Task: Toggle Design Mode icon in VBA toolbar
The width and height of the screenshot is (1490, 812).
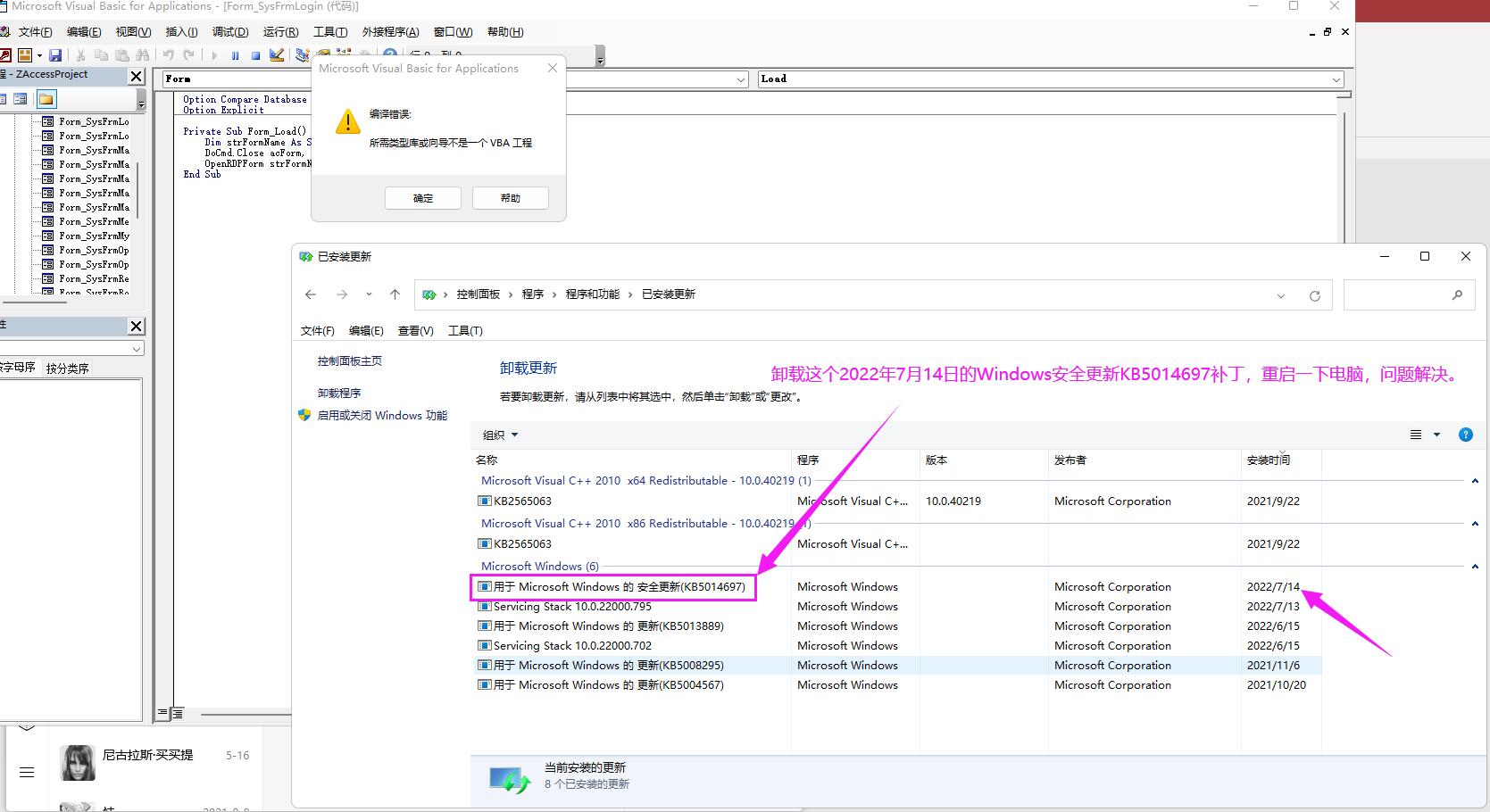Action: click(x=277, y=55)
